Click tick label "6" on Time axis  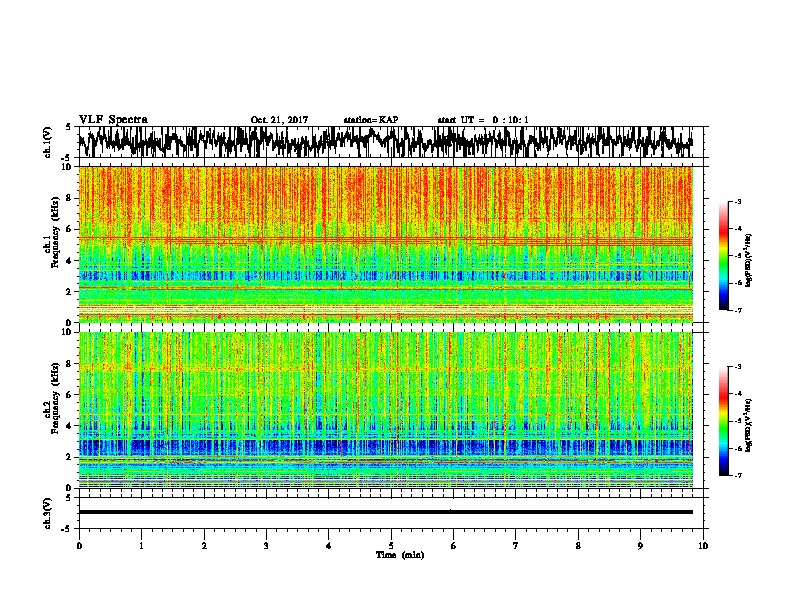pyautogui.click(x=453, y=546)
